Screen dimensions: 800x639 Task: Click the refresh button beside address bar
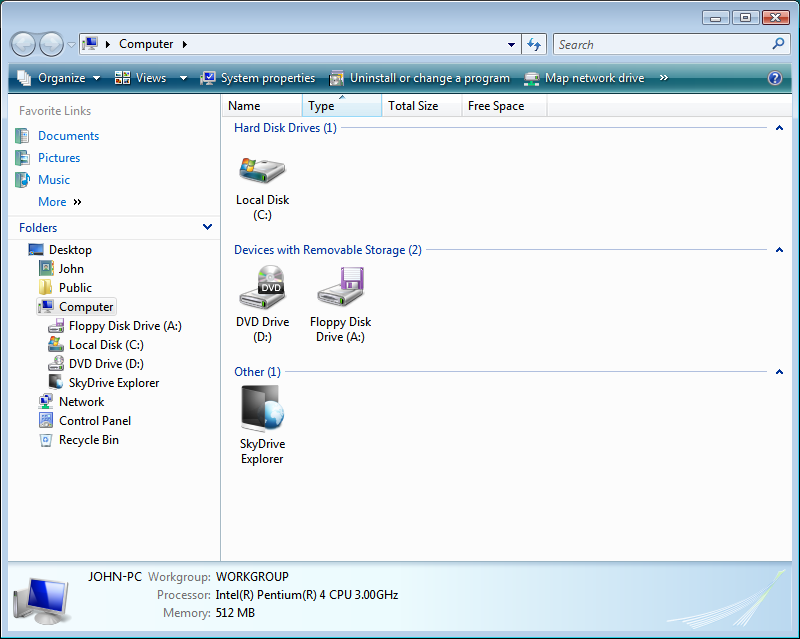coord(534,44)
